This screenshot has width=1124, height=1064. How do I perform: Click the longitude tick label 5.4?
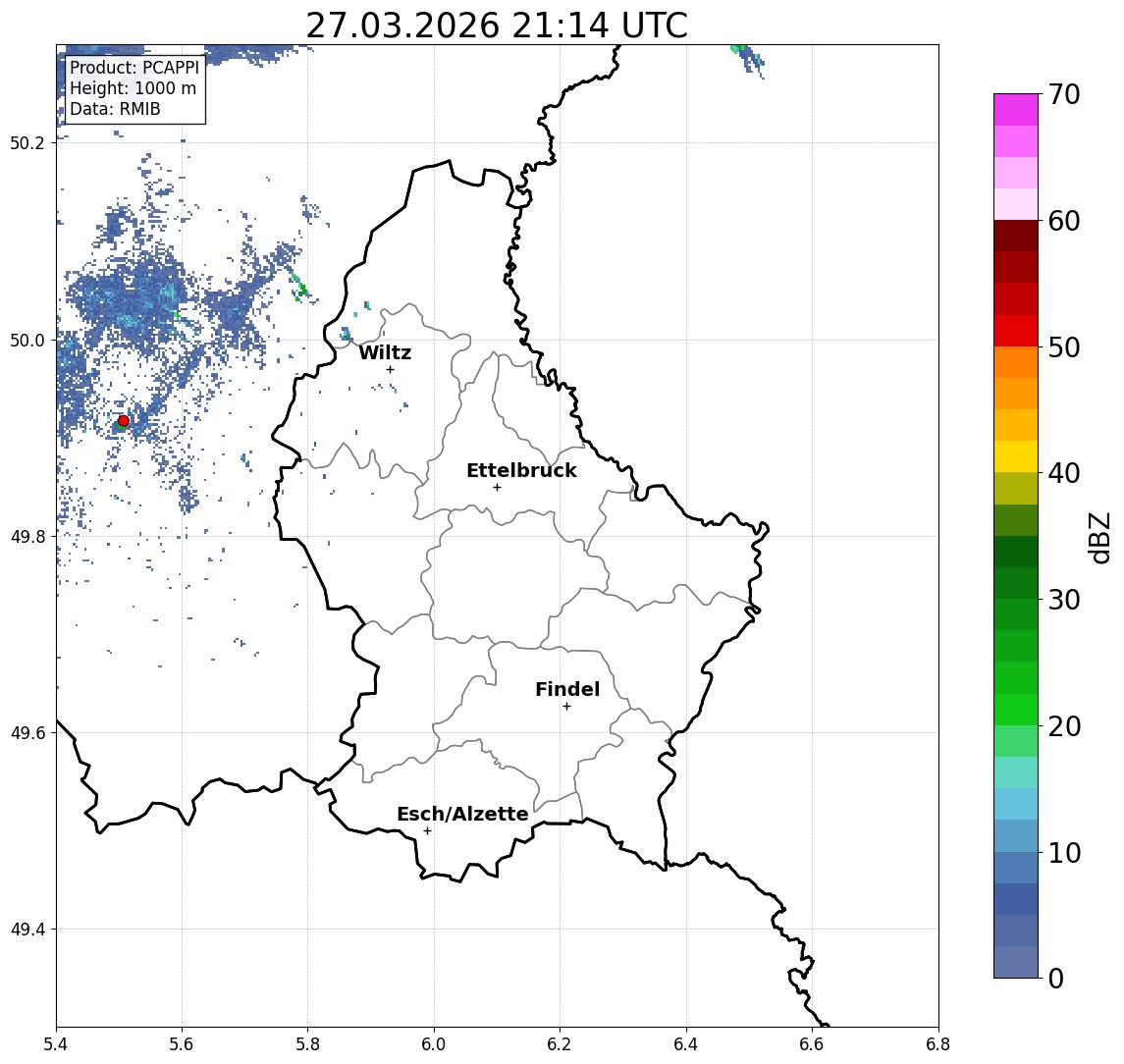click(x=56, y=1044)
